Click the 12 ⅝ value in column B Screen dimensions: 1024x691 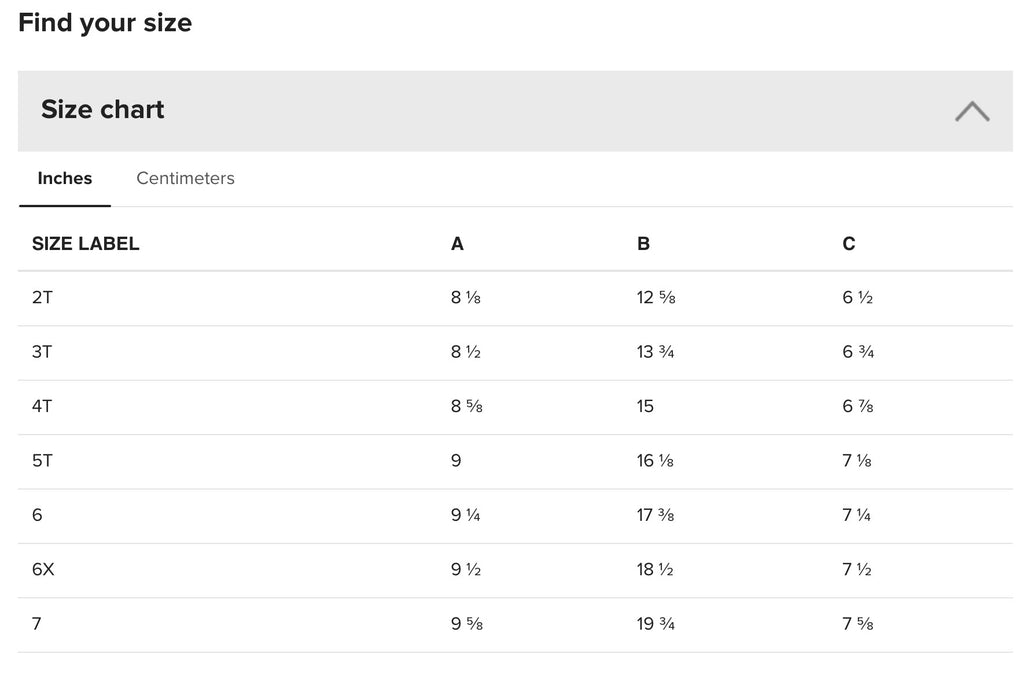(656, 298)
